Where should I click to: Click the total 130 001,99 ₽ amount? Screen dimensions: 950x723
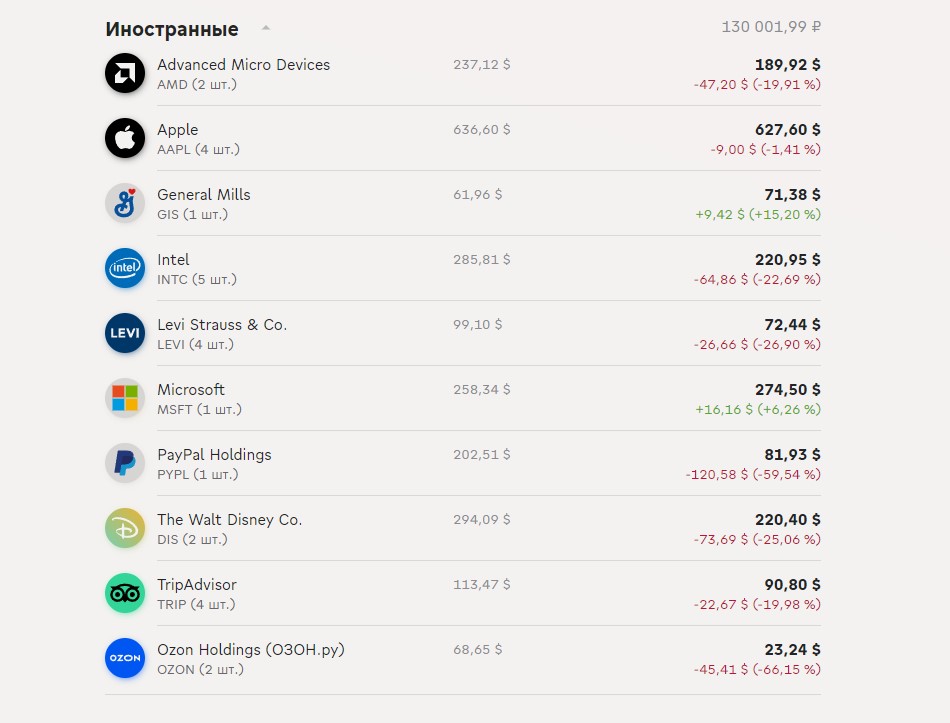tap(771, 27)
